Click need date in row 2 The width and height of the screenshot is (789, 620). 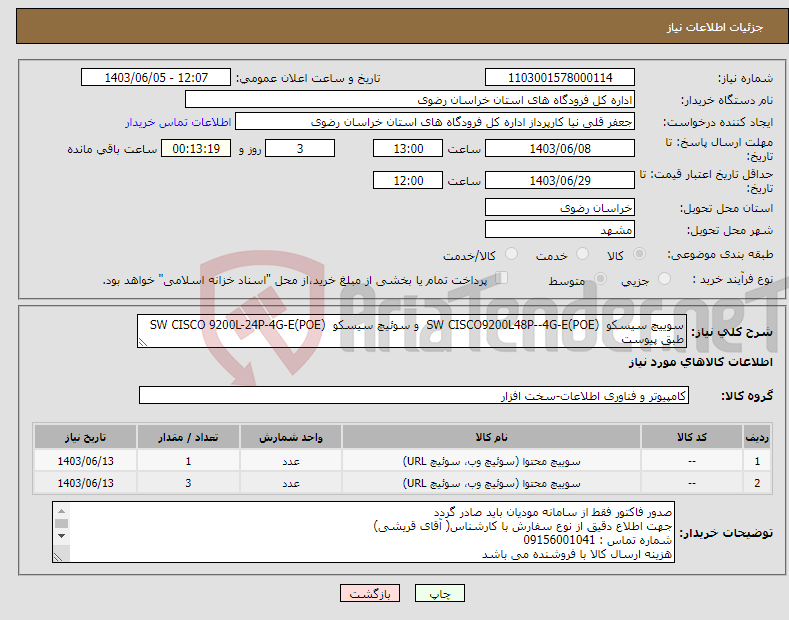pyautogui.click(x=86, y=483)
